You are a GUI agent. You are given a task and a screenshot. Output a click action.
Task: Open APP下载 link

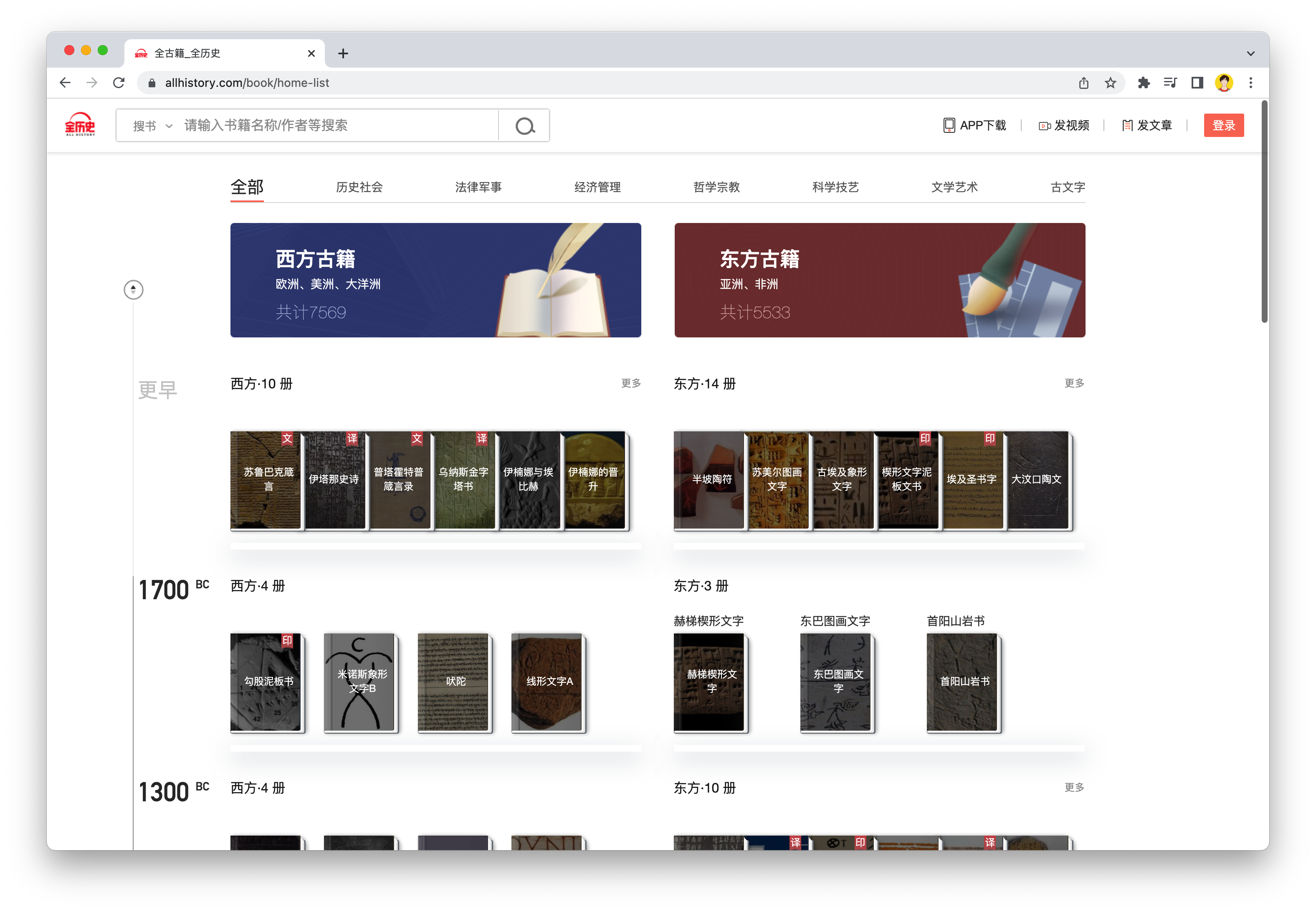(974, 125)
